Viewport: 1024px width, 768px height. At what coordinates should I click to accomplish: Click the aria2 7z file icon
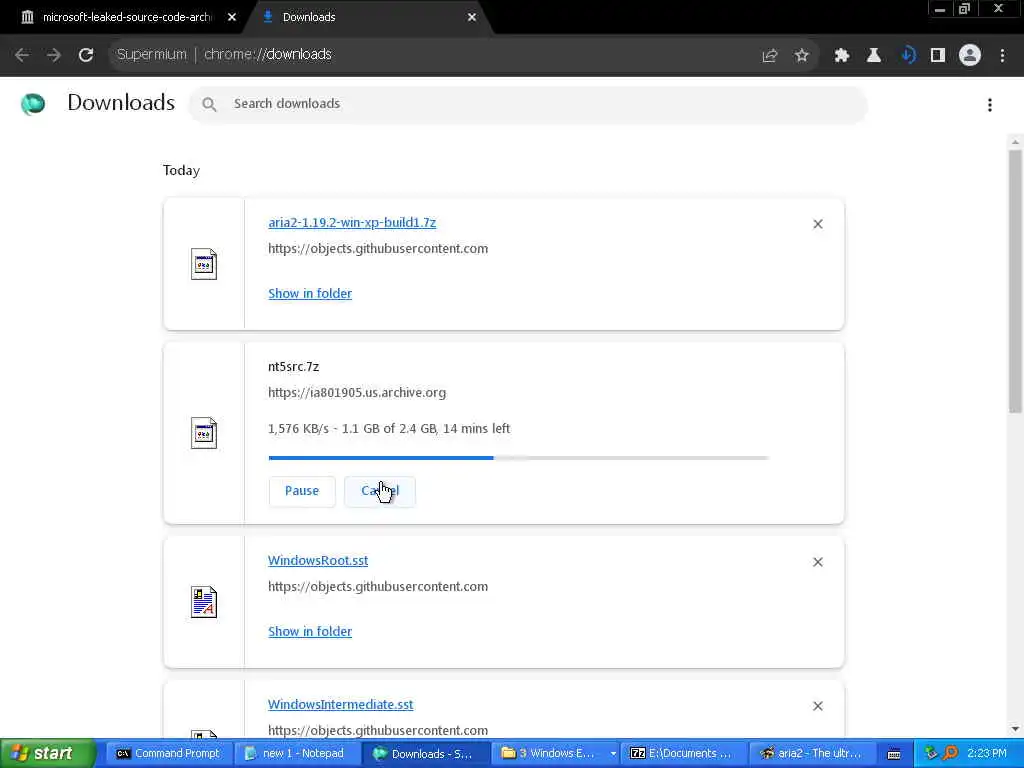pyautogui.click(x=204, y=264)
